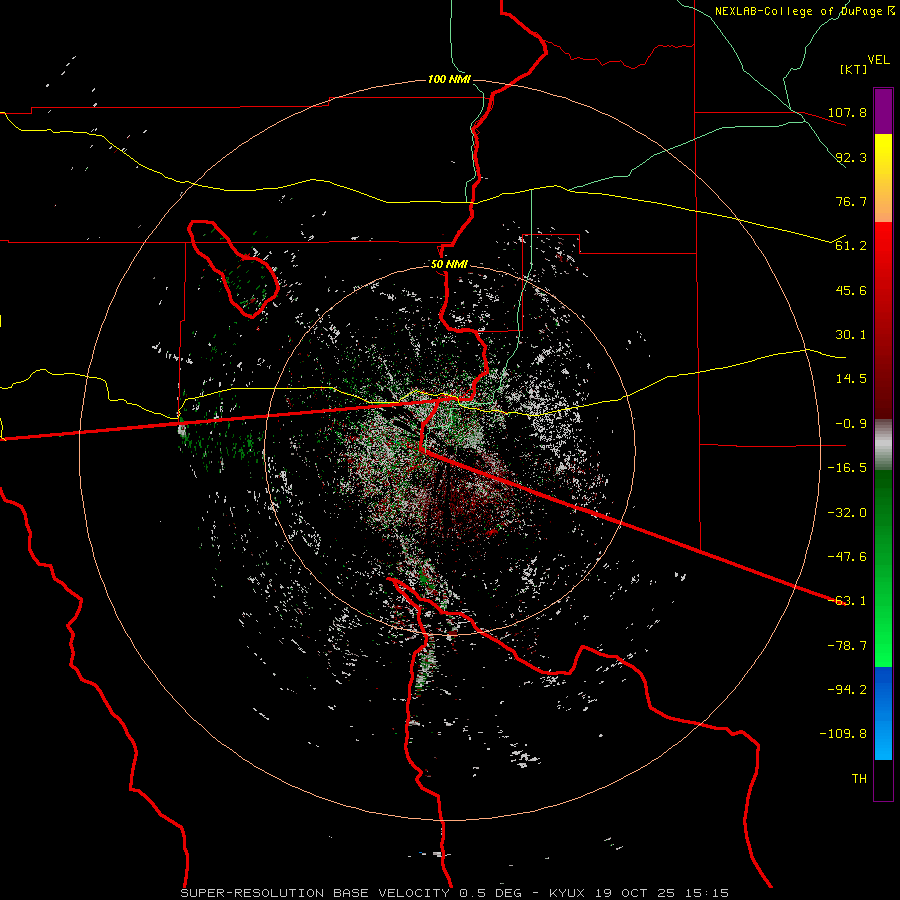This screenshot has width=900, height=900.
Task: Click the -16.5 legend value
Action: coord(847,468)
